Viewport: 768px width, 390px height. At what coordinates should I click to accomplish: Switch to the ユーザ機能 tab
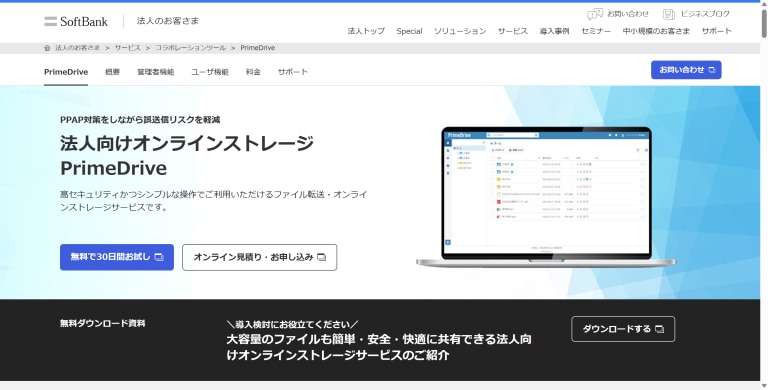(210, 72)
